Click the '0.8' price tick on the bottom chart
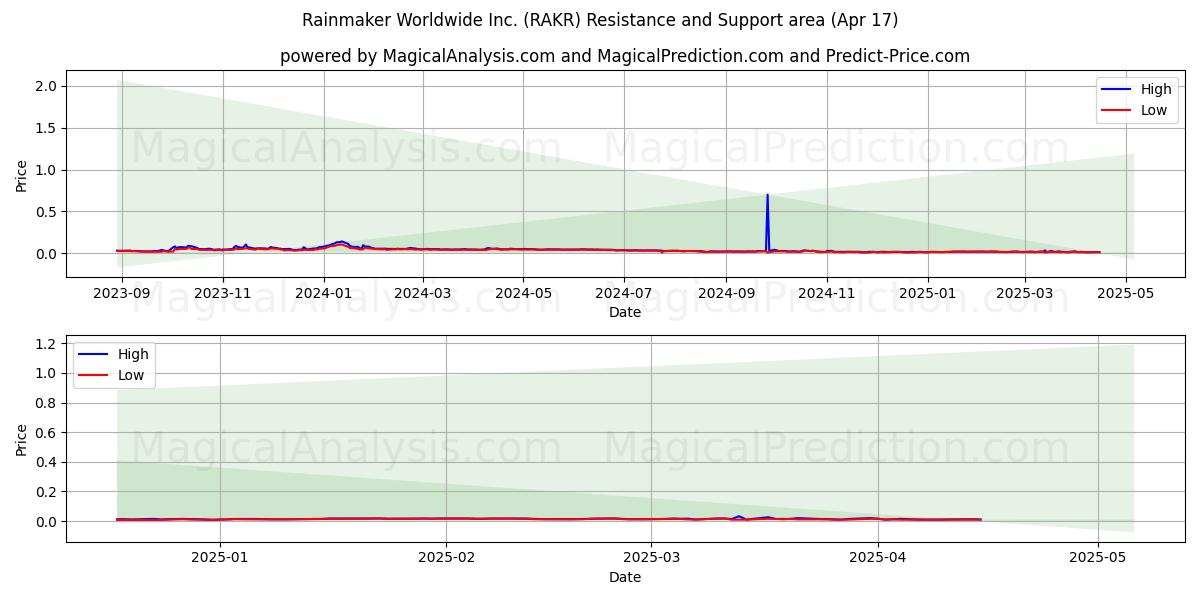 pyautogui.click(x=48, y=403)
